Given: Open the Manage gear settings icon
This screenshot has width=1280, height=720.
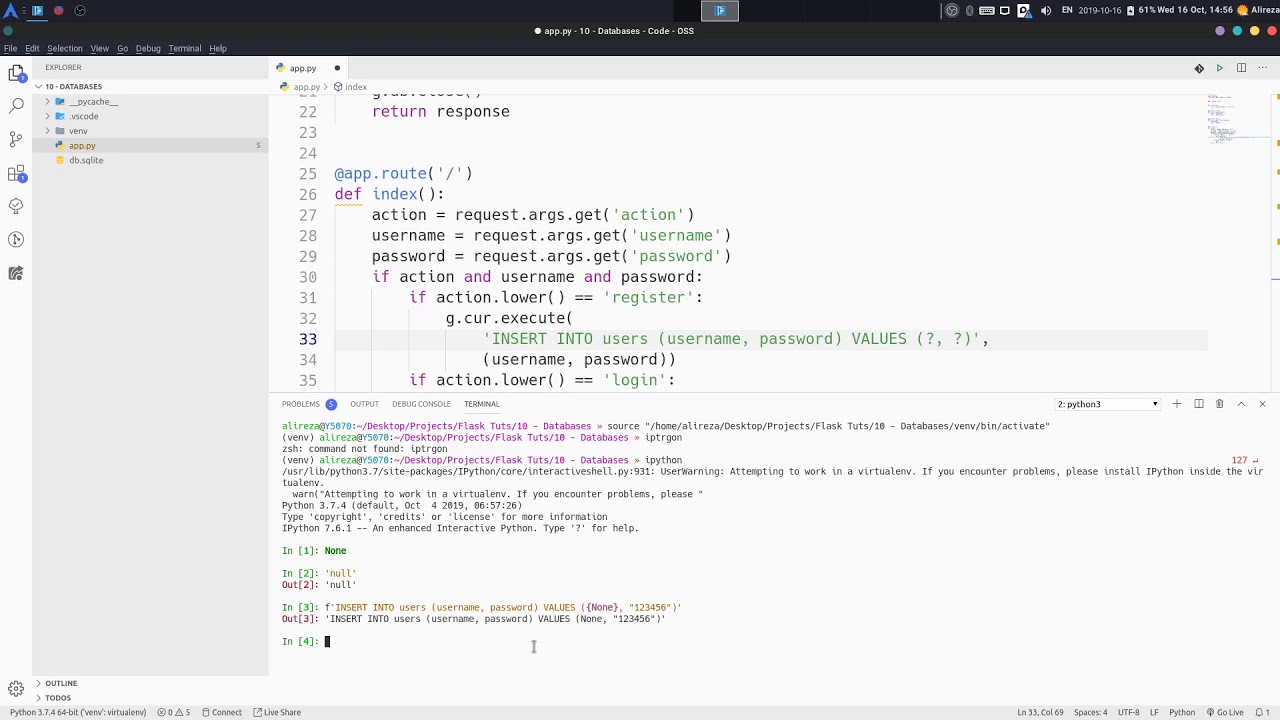Looking at the screenshot, I should (x=16, y=688).
